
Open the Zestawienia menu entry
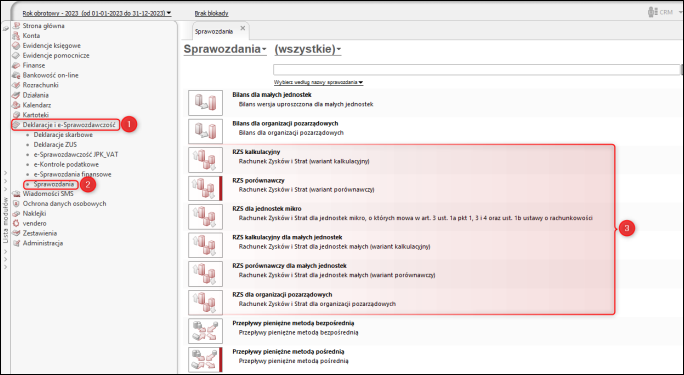40,233
